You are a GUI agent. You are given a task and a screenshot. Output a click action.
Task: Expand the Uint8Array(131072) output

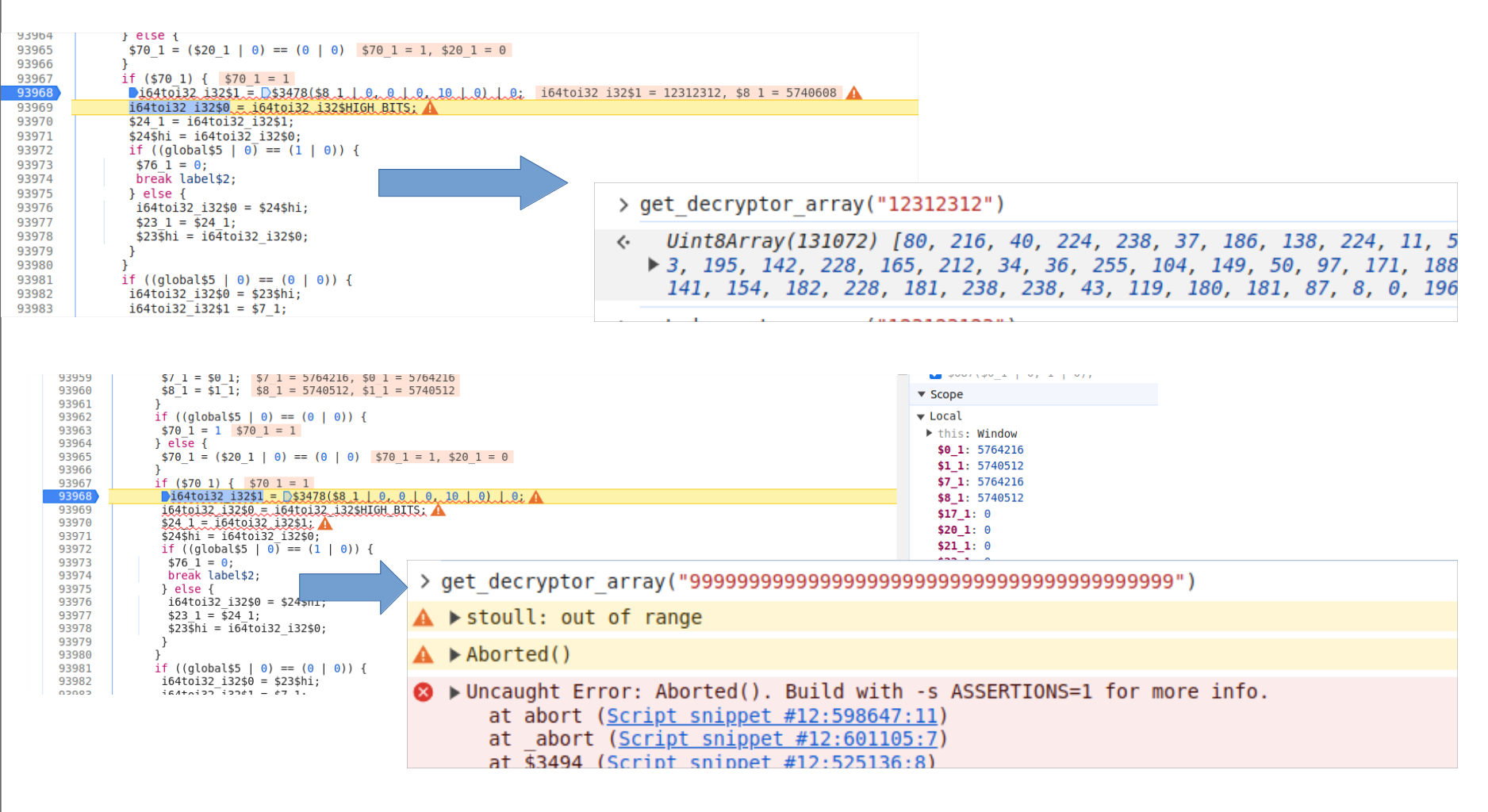653,265
